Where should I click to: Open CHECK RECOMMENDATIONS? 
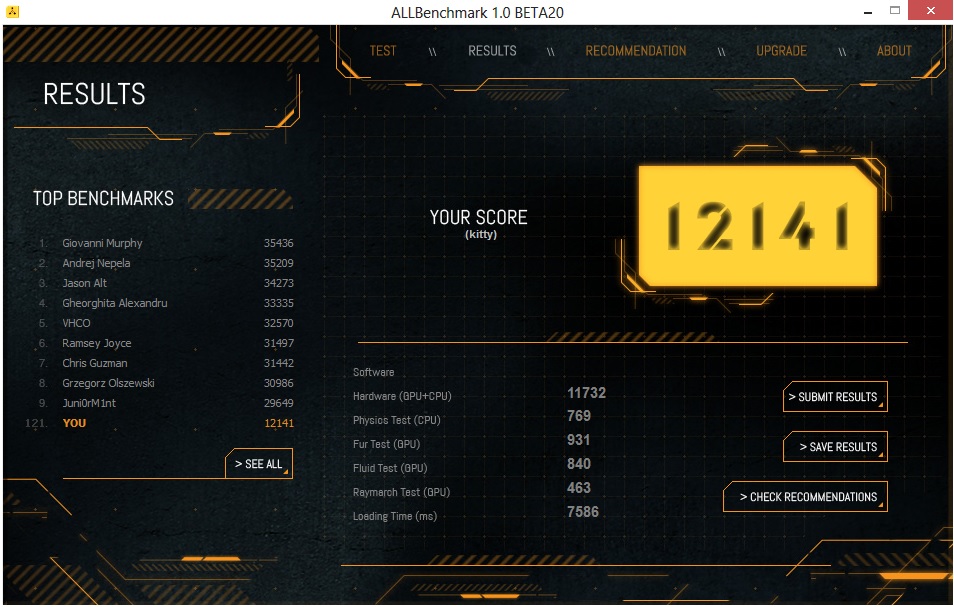coord(805,497)
